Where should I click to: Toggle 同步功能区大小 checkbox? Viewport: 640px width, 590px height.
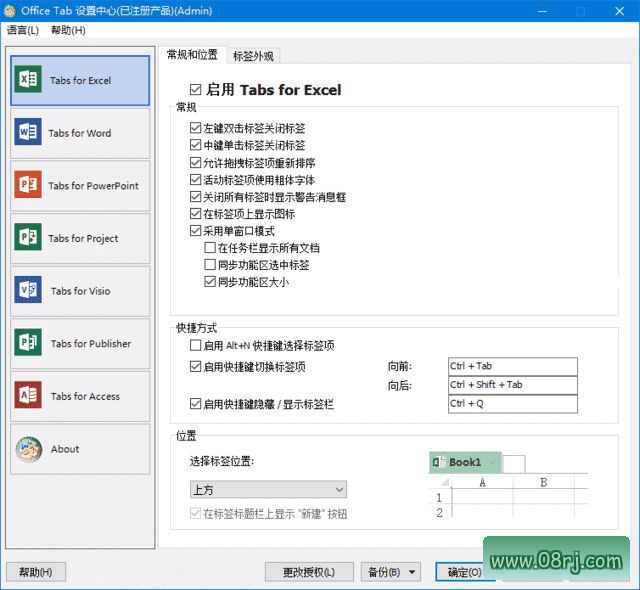coord(210,282)
